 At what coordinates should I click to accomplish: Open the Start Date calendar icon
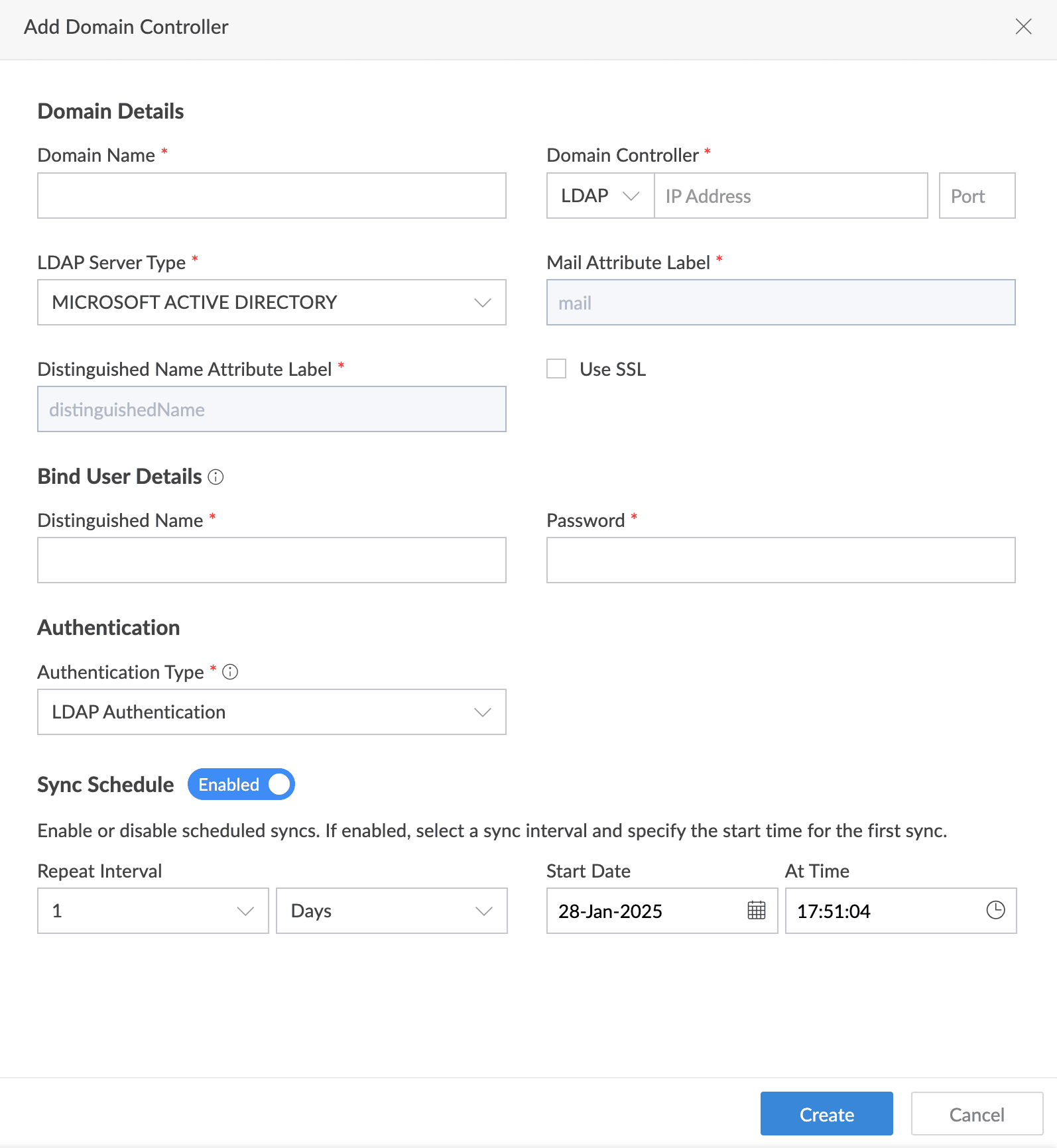[x=756, y=911]
